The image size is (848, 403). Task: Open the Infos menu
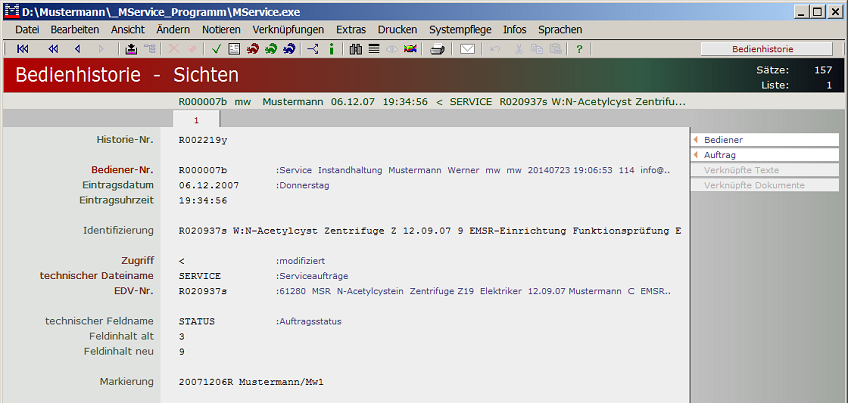(514, 29)
